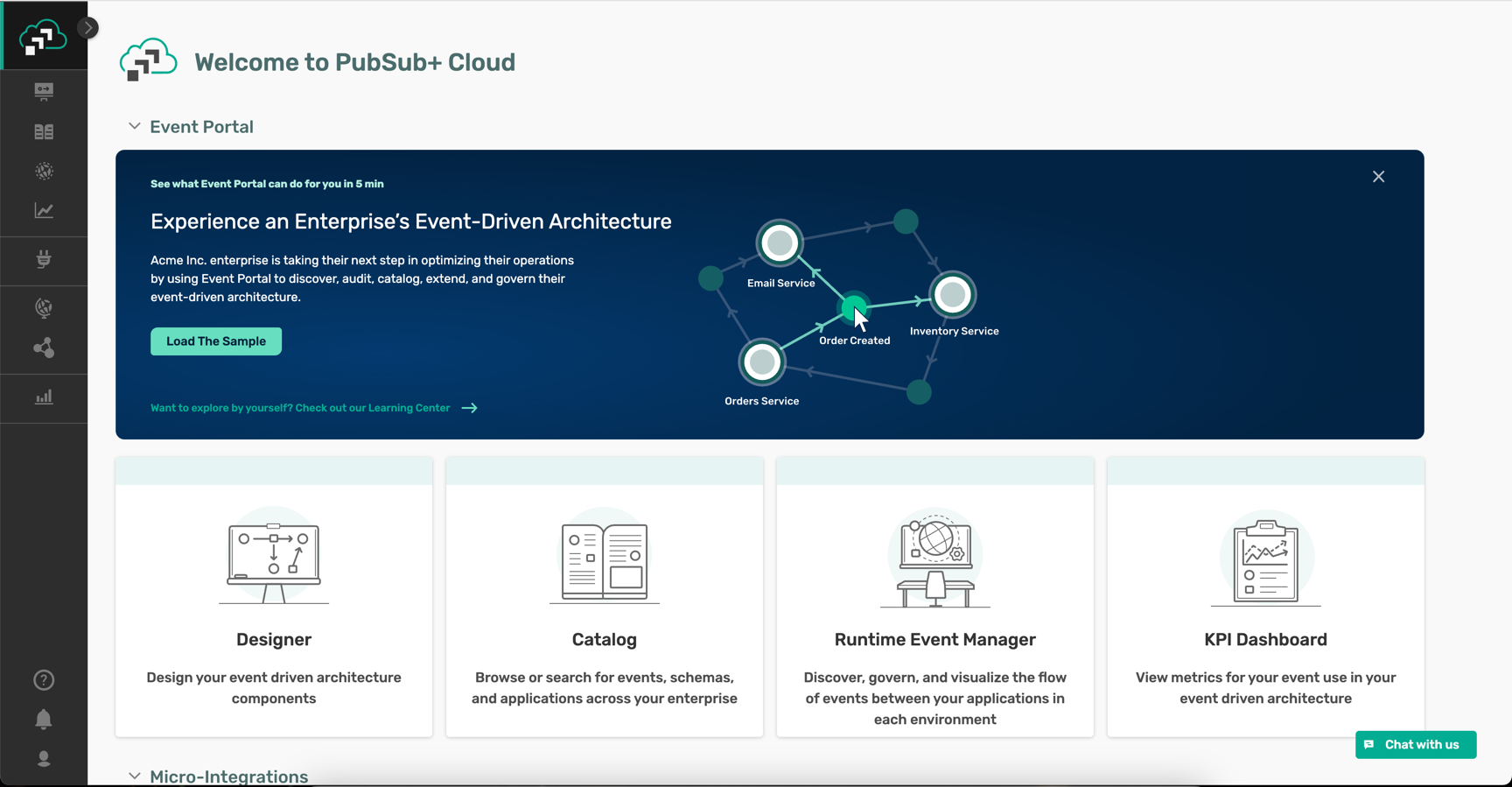
Task: Start a chat with Chat with us
Action: (1416, 745)
